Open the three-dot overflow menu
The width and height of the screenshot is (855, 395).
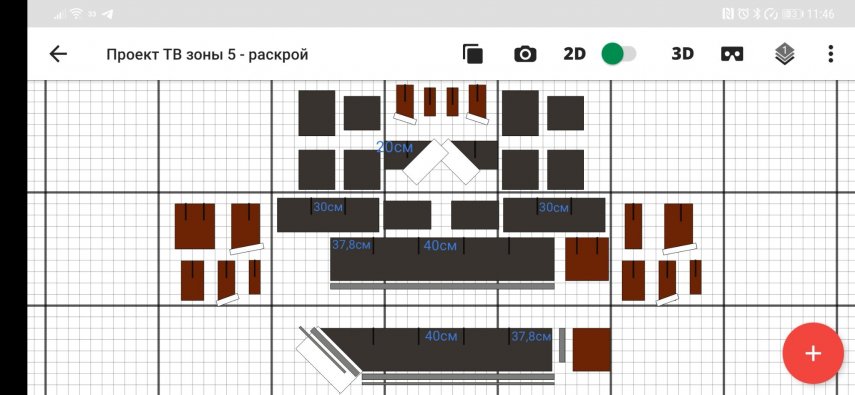[830, 54]
